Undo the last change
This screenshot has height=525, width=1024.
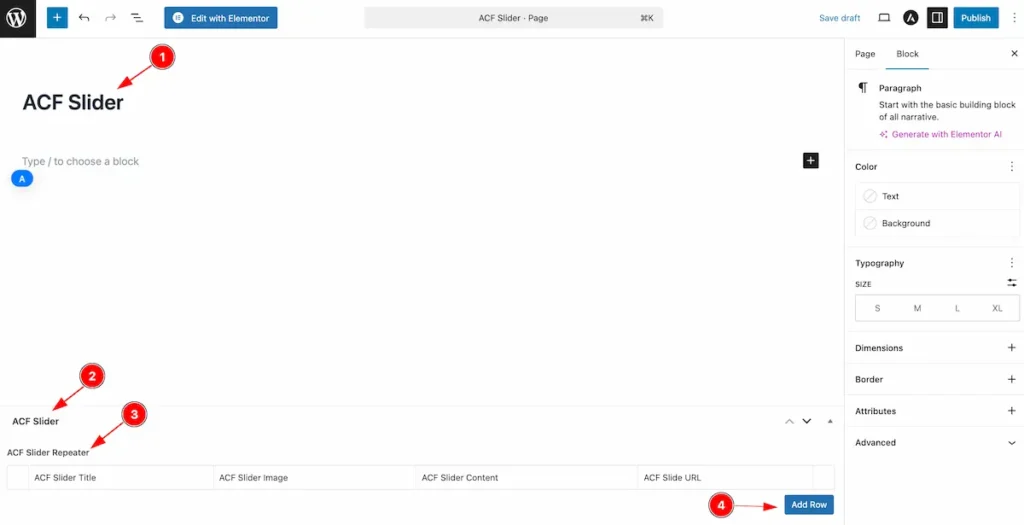pyautogui.click(x=84, y=18)
